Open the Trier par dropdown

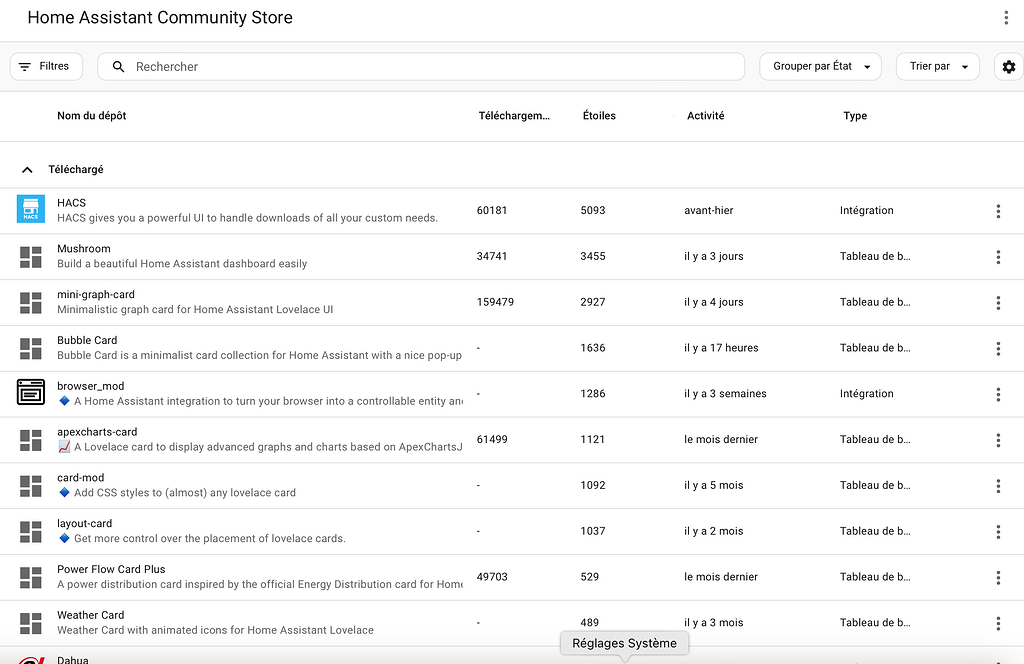point(936,66)
